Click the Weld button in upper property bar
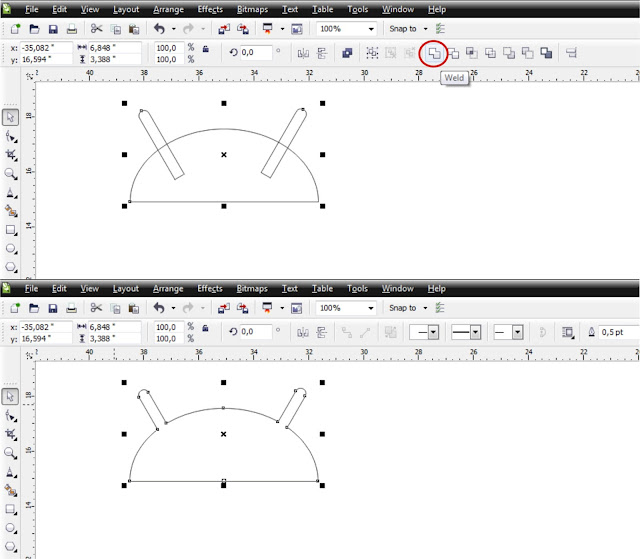The image size is (640, 559). coord(434,53)
